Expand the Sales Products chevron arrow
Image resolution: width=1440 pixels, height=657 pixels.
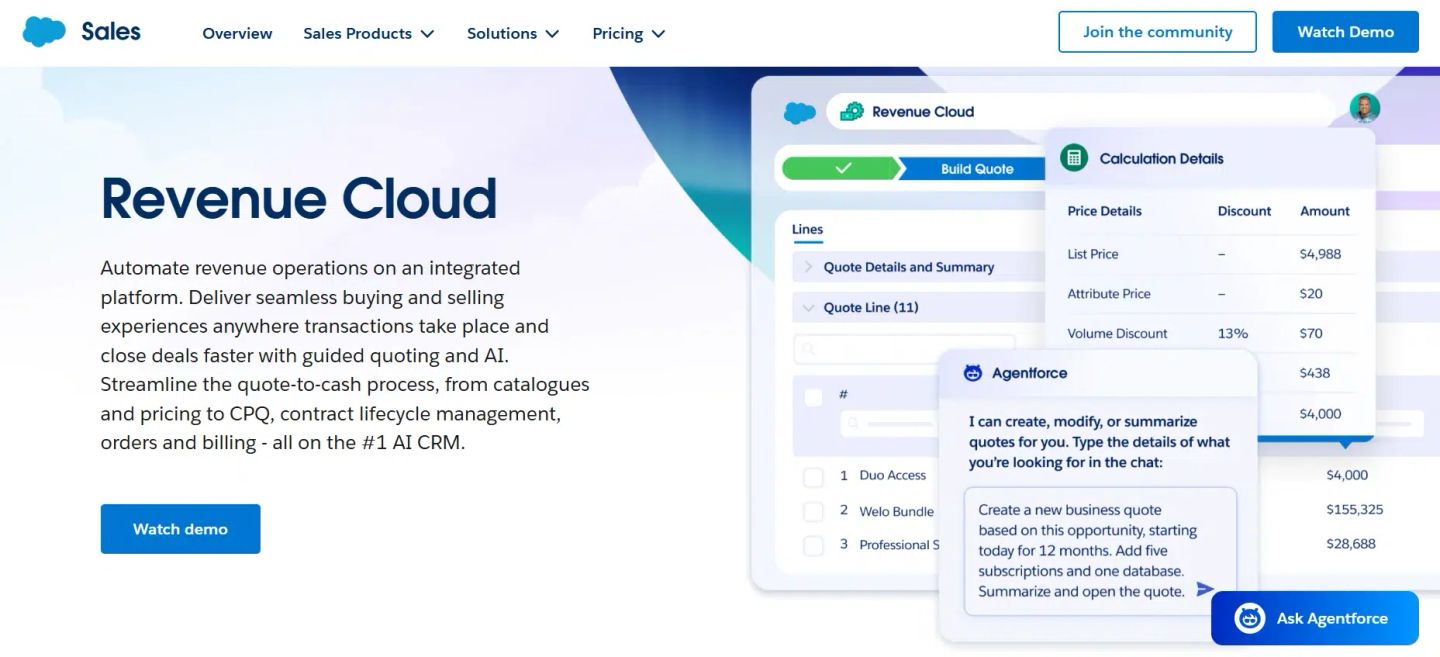click(427, 34)
